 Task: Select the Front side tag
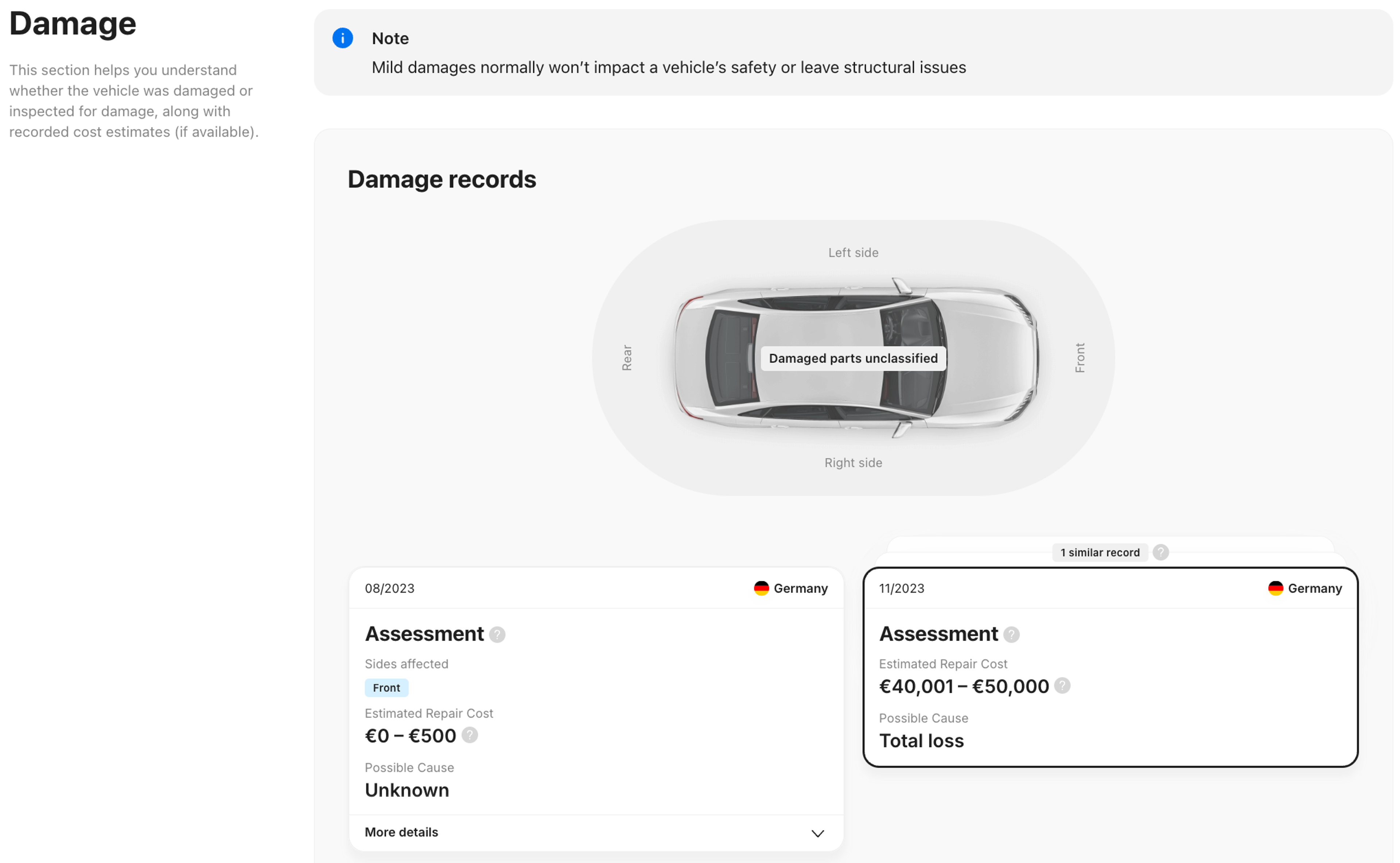pos(386,688)
